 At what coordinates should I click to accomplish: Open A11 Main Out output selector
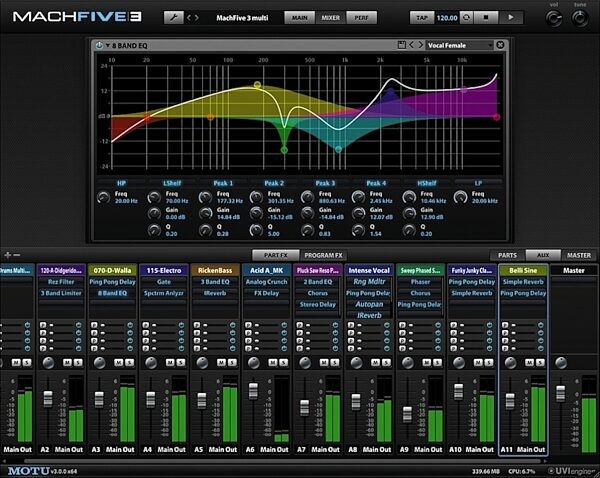tap(531, 449)
